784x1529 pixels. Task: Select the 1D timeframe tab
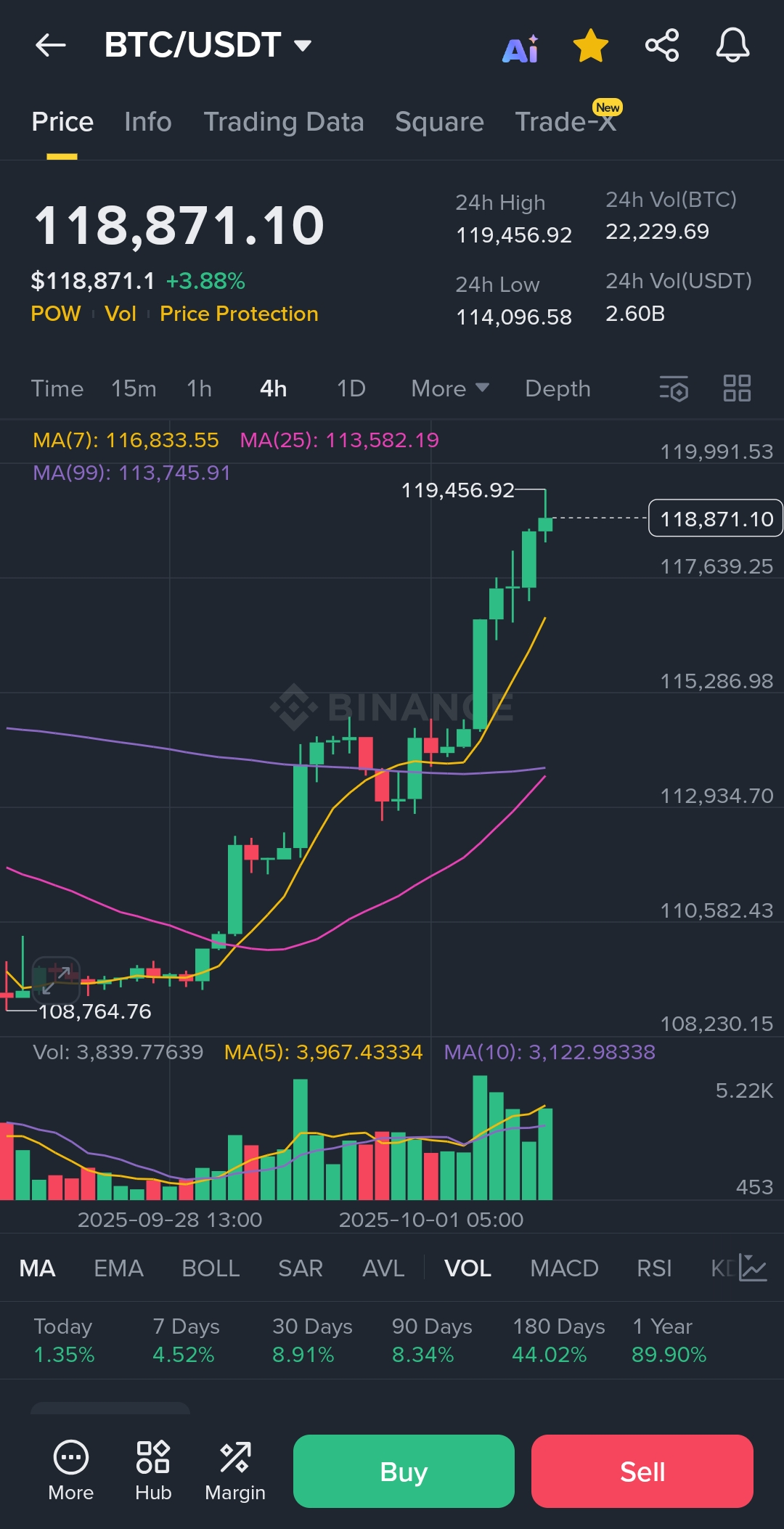click(351, 388)
